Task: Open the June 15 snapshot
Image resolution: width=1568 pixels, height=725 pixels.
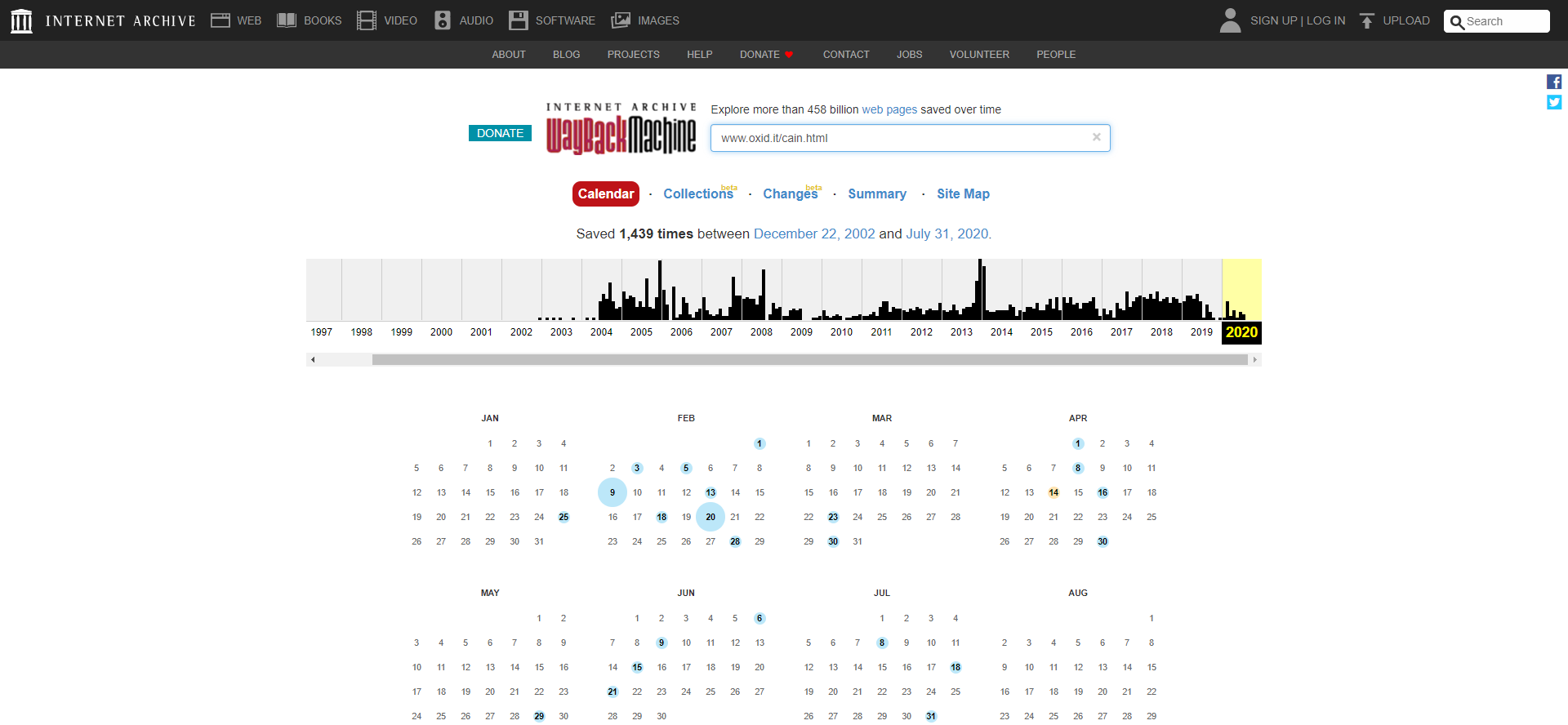Action: (x=637, y=667)
